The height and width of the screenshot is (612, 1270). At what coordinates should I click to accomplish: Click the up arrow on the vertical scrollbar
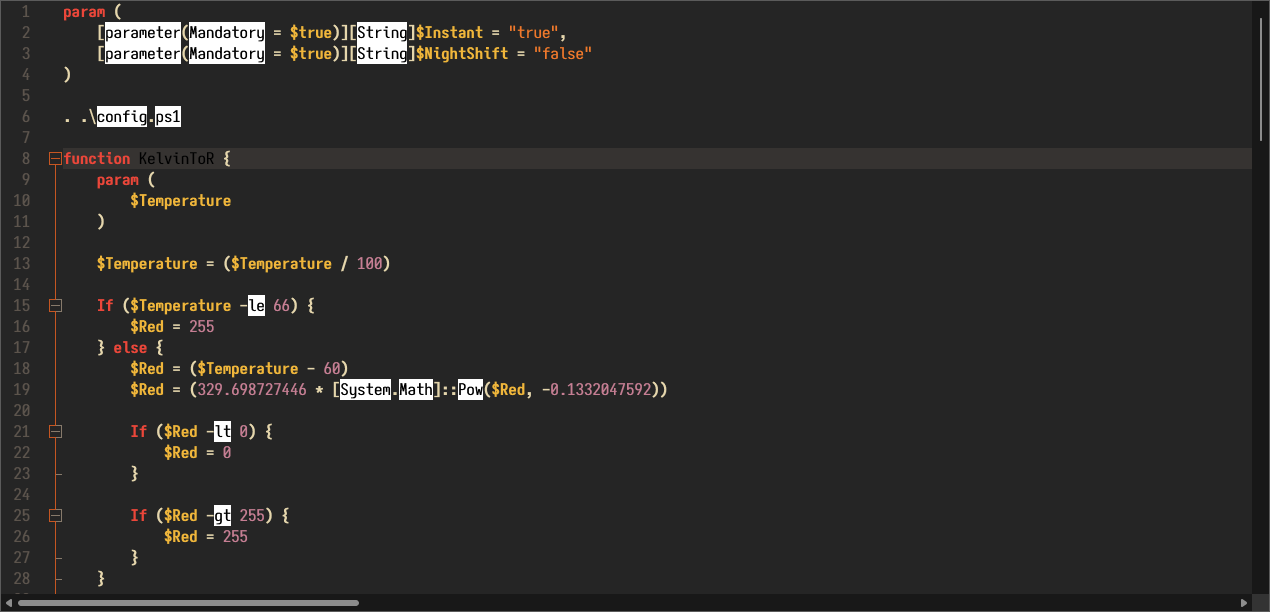(1262, 8)
